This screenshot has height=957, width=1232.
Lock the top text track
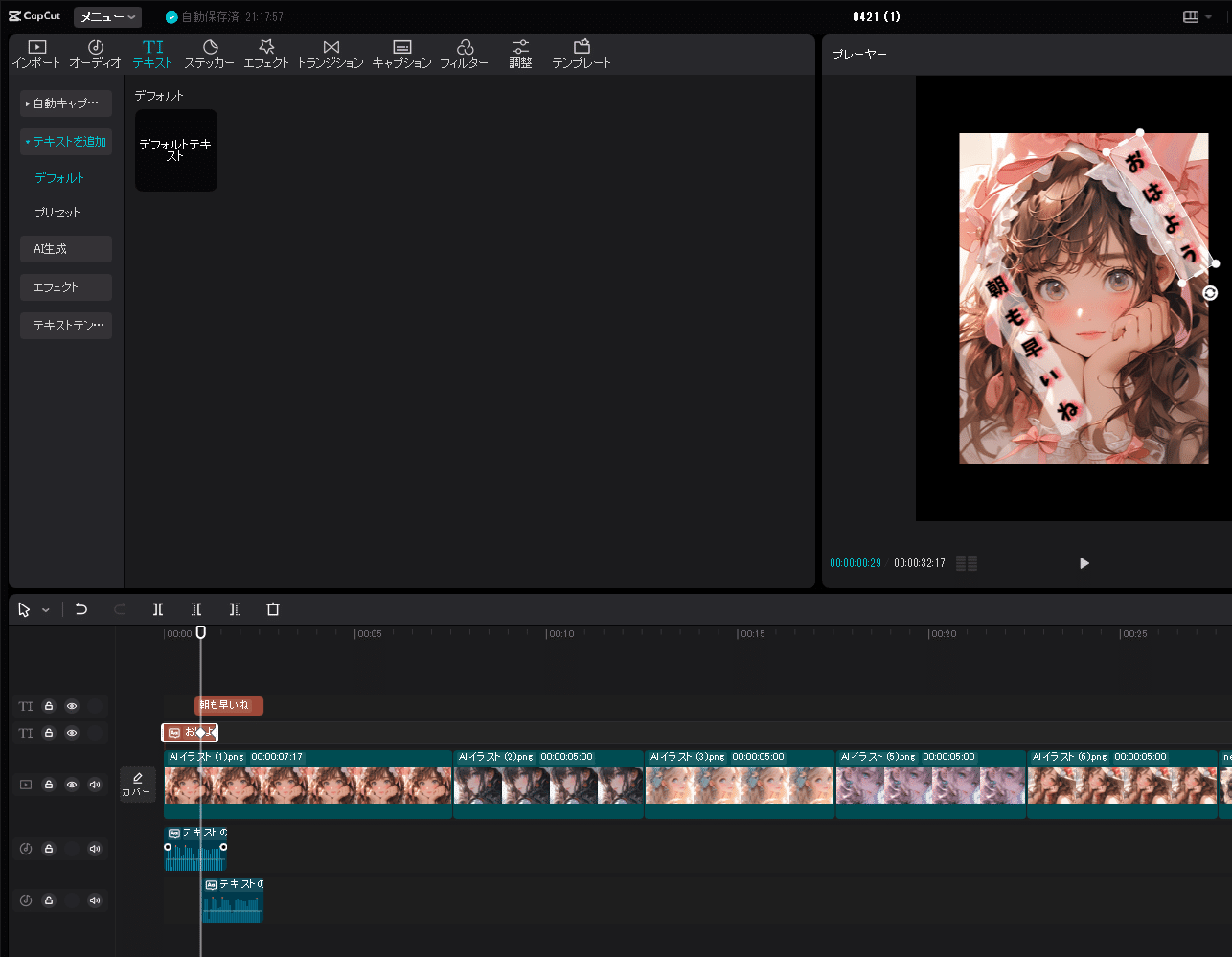49,706
